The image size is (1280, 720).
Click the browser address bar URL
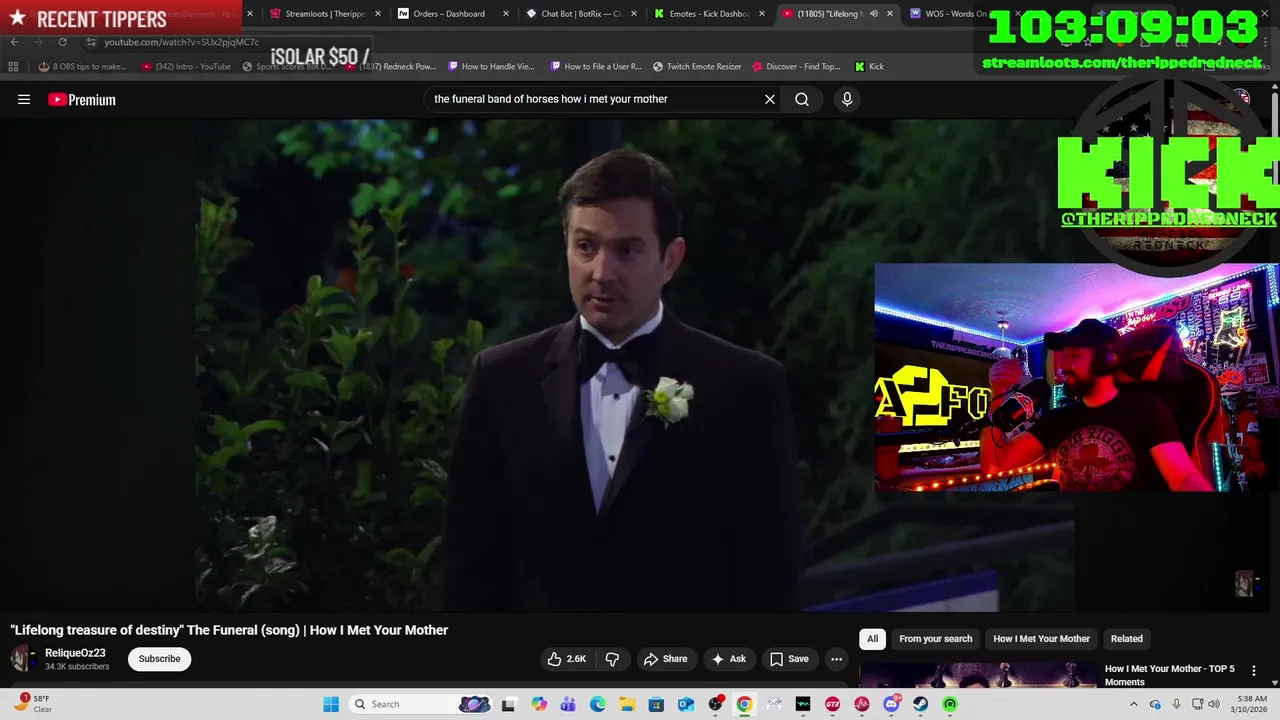pyautogui.click(x=181, y=42)
